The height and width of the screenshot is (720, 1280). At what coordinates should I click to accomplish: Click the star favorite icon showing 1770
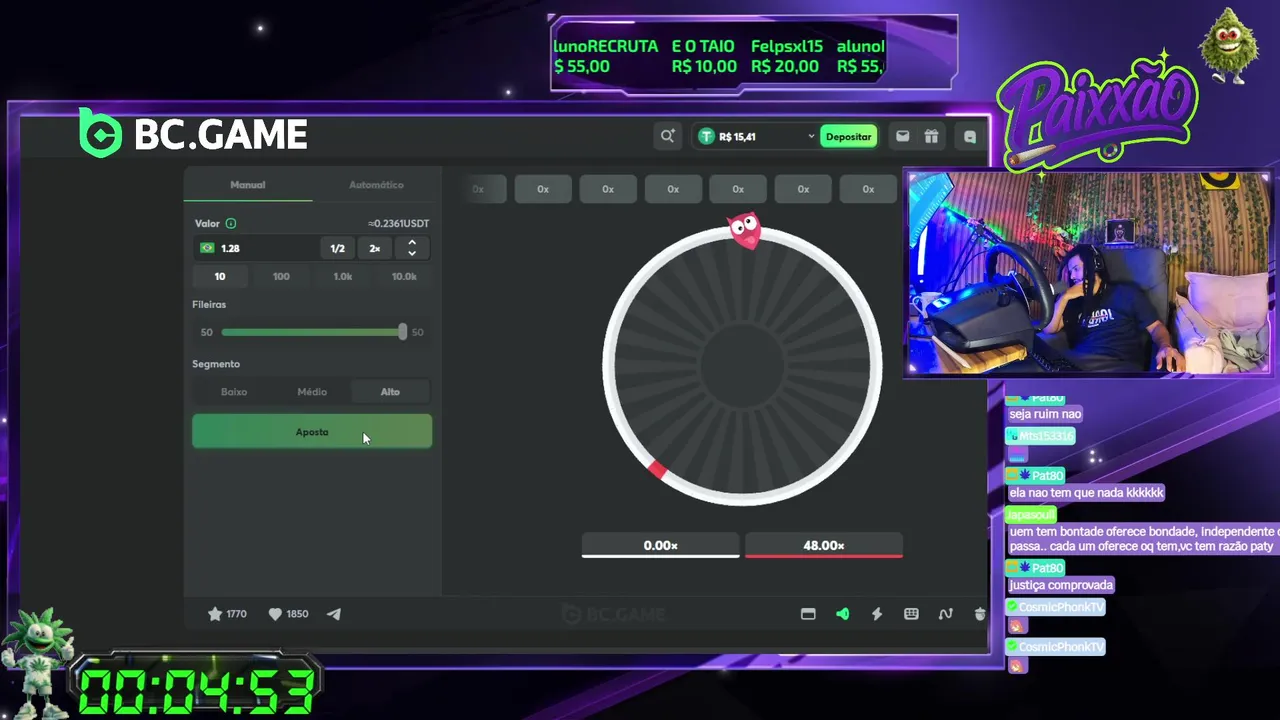coord(215,614)
